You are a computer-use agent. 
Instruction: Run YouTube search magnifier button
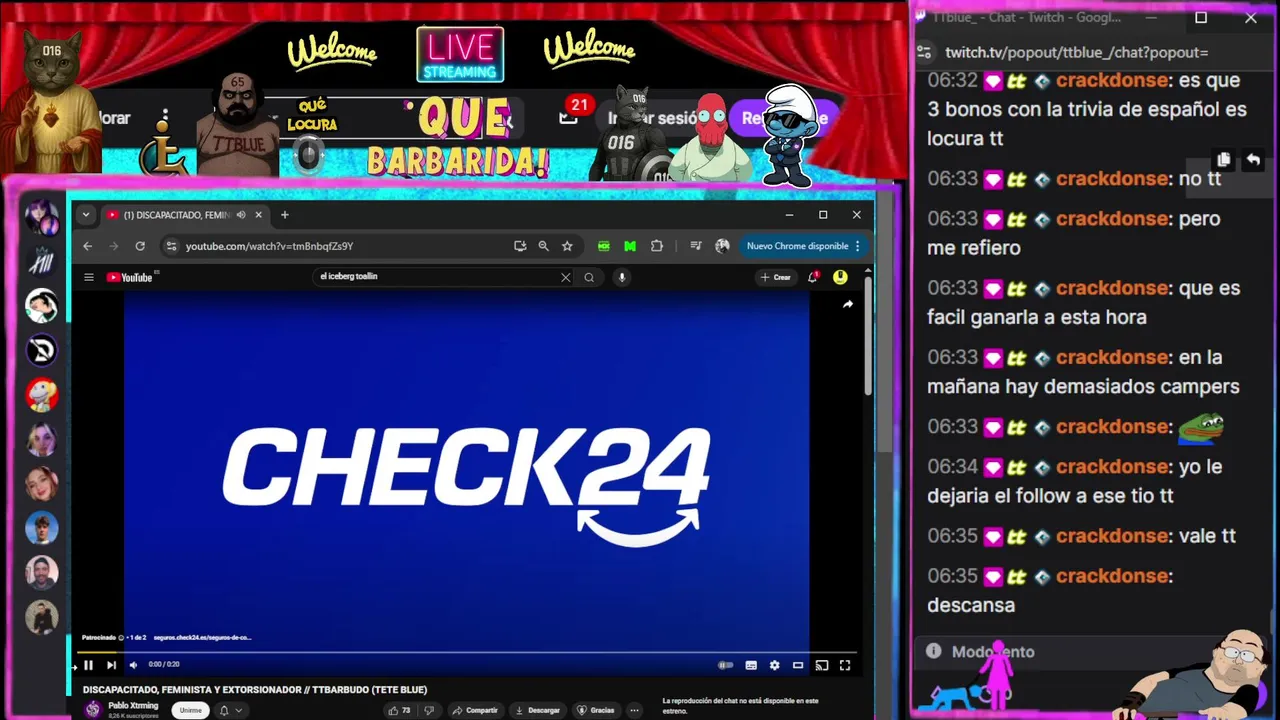(589, 277)
